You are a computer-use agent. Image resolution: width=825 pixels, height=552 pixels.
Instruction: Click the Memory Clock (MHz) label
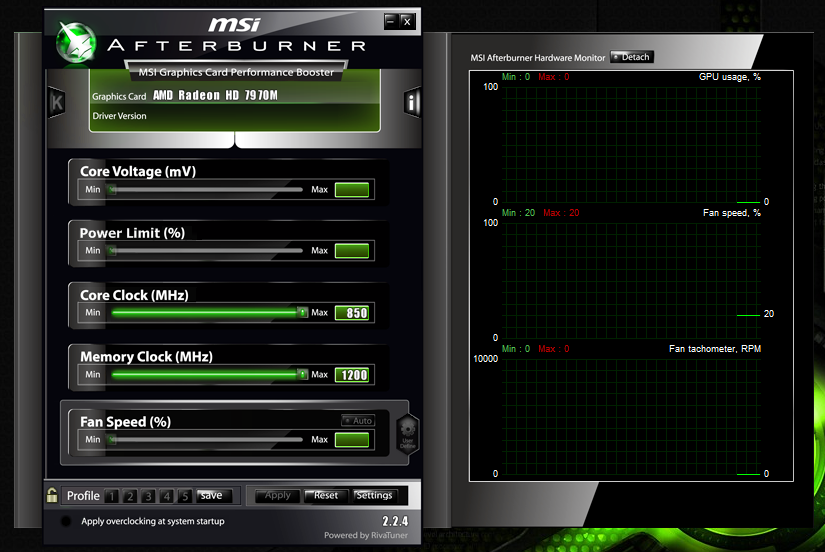pos(146,357)
